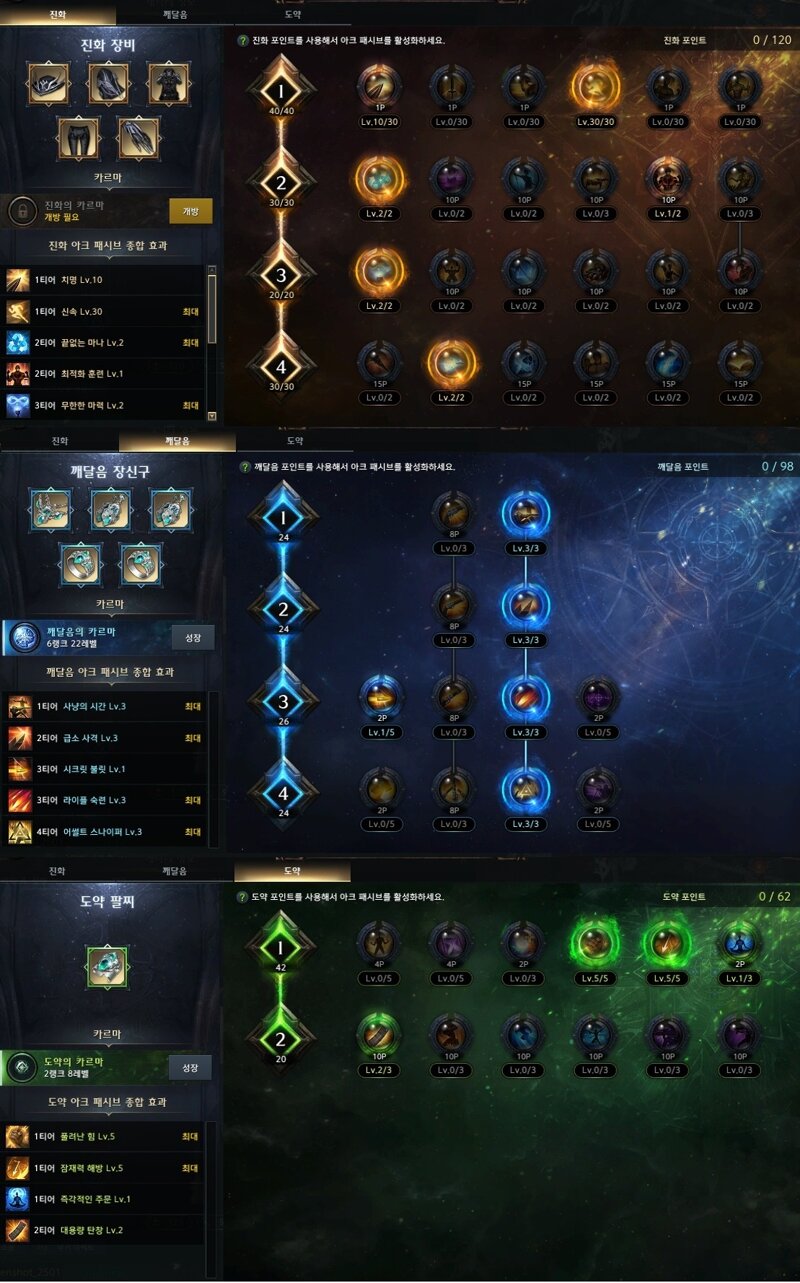Image resolution: width=800 pixels, height=1283 pixels.
Task: Click the bracelet icon under 도약 팔찌
Action: coord(108,968)
